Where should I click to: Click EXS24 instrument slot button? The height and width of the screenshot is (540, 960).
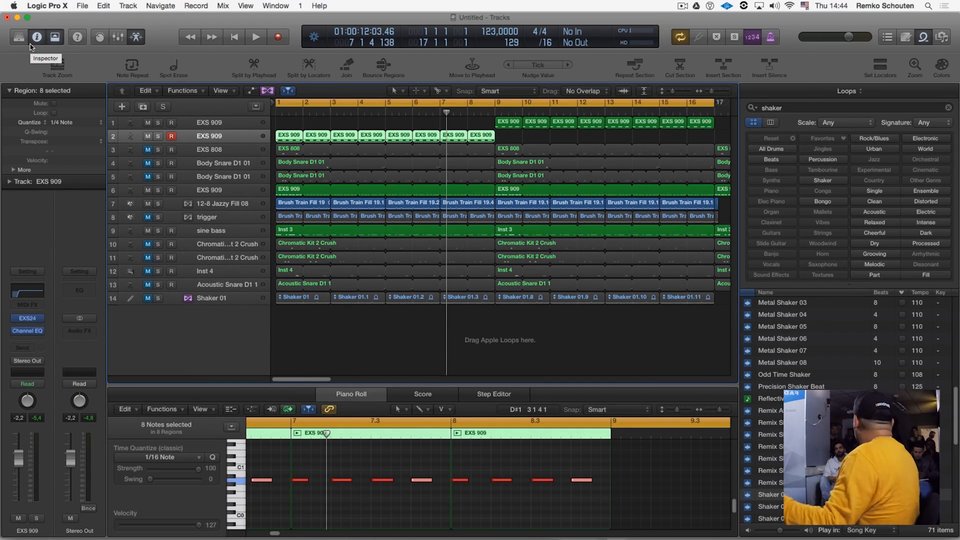pyautogui.click(x=27, y=318)
